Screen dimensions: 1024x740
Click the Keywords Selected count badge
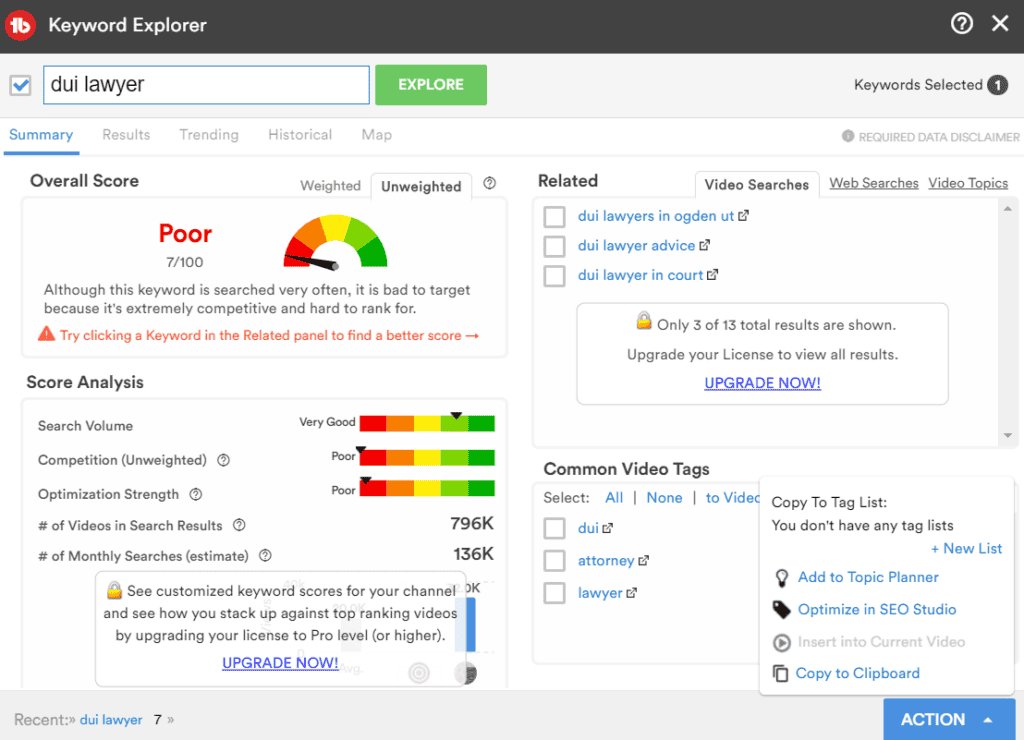pos(997,85)
